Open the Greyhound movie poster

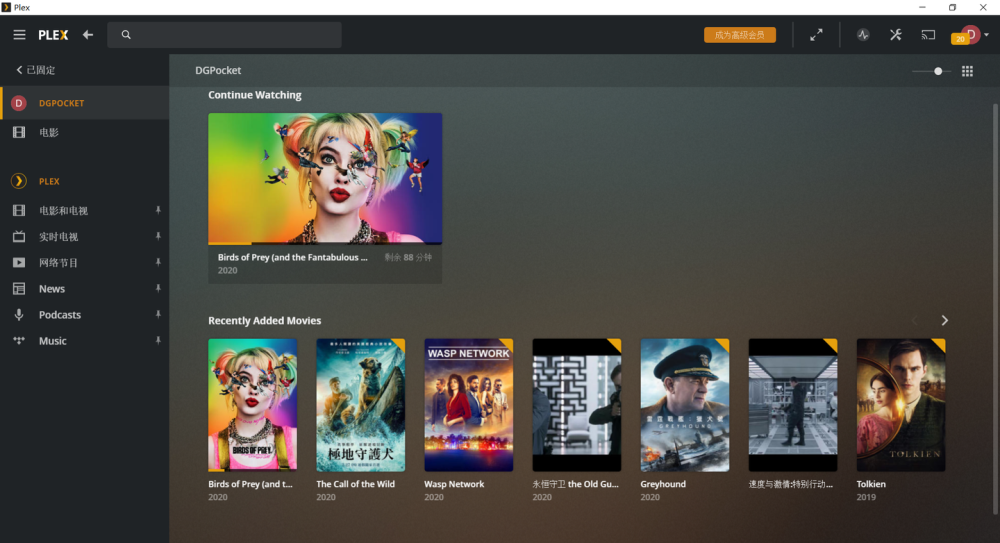pos(684,405)
